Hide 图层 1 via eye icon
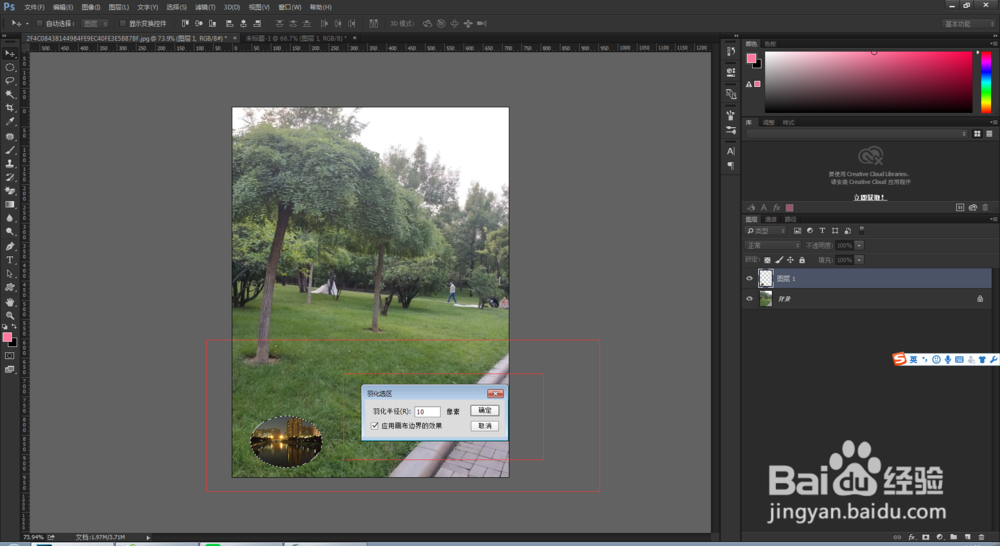Screen dimensions: 1000x546 click(749, 278)
